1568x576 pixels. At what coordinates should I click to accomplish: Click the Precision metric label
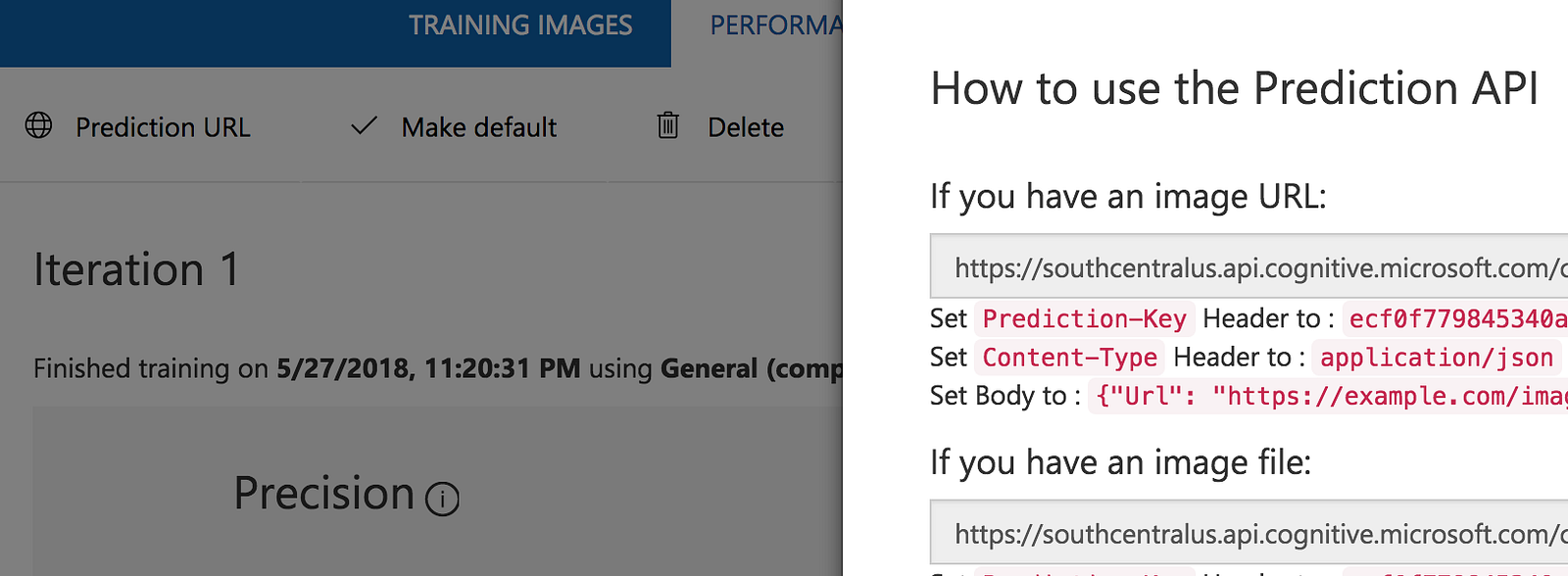pyautogui.click(x=323, y=493)
